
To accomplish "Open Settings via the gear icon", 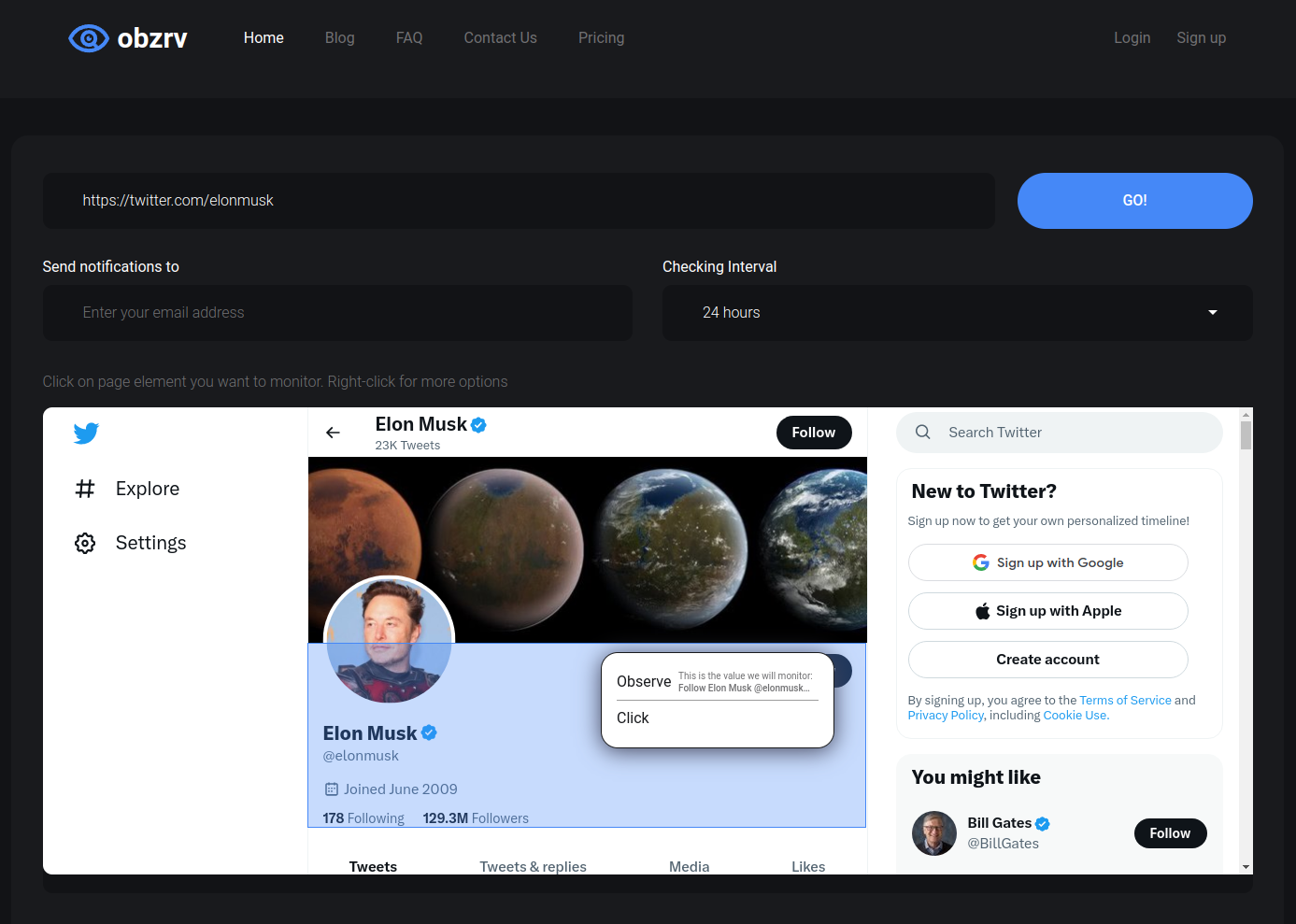I will (x=85, y=543).
